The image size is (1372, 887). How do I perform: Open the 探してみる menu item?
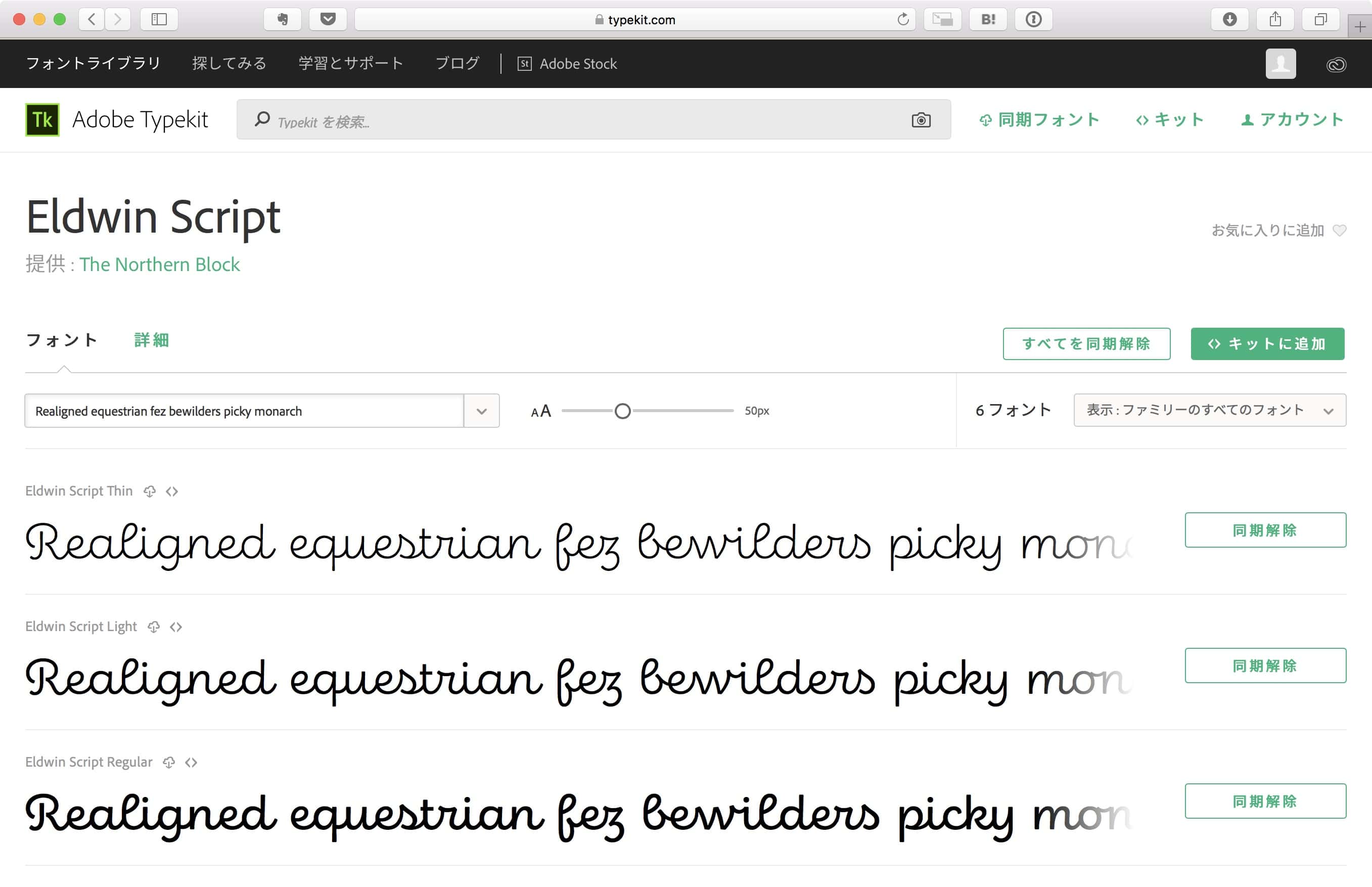tap(228, 63)
